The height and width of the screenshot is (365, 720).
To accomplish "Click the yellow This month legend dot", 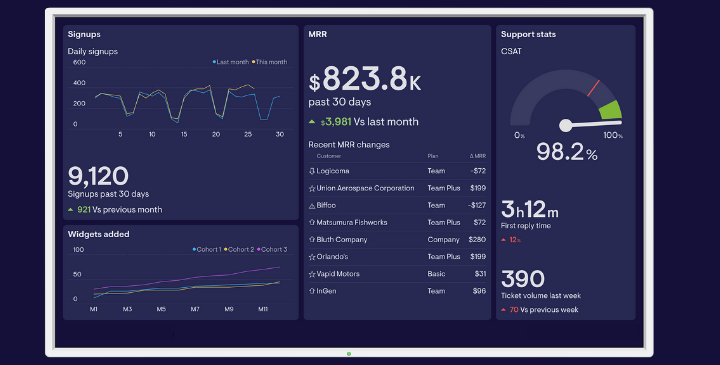I will pyautogui.click(x=253, y=62).
